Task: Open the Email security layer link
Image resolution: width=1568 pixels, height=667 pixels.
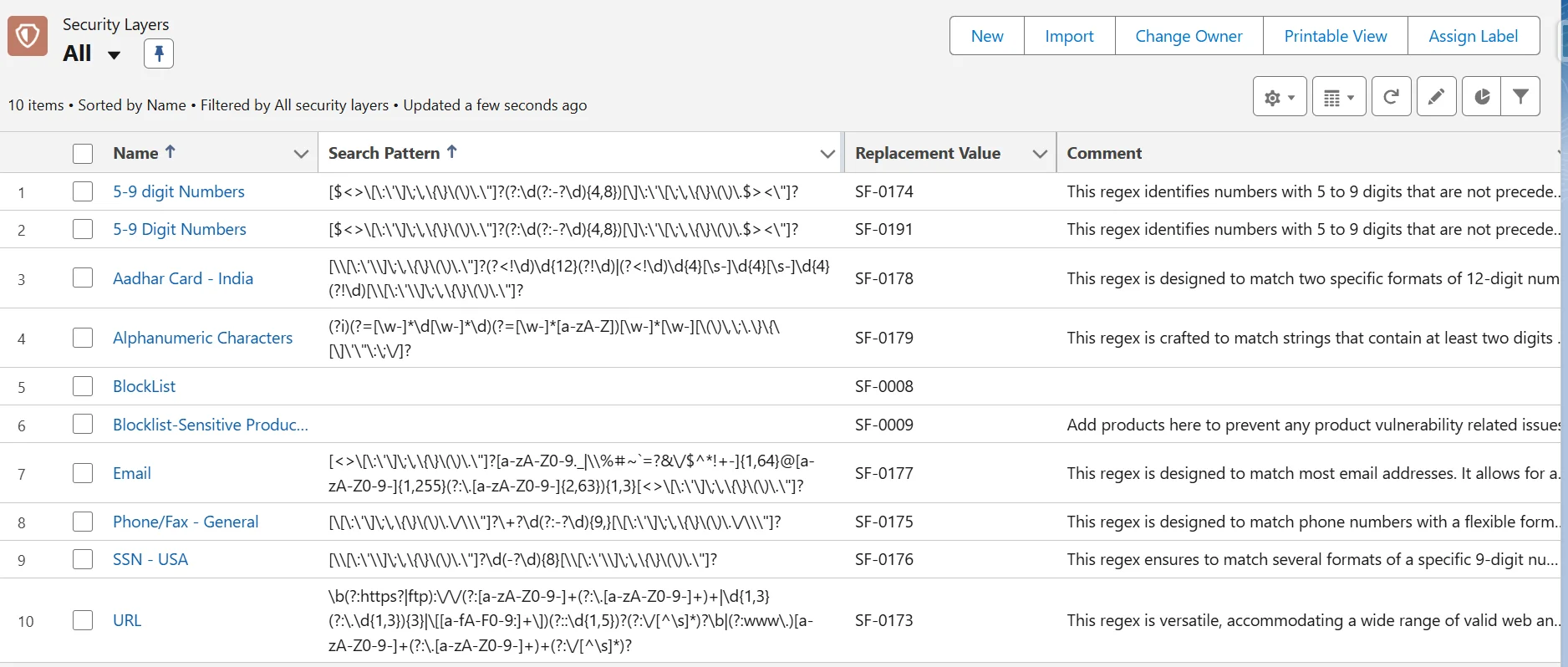Action: click(x=132, y=473)
